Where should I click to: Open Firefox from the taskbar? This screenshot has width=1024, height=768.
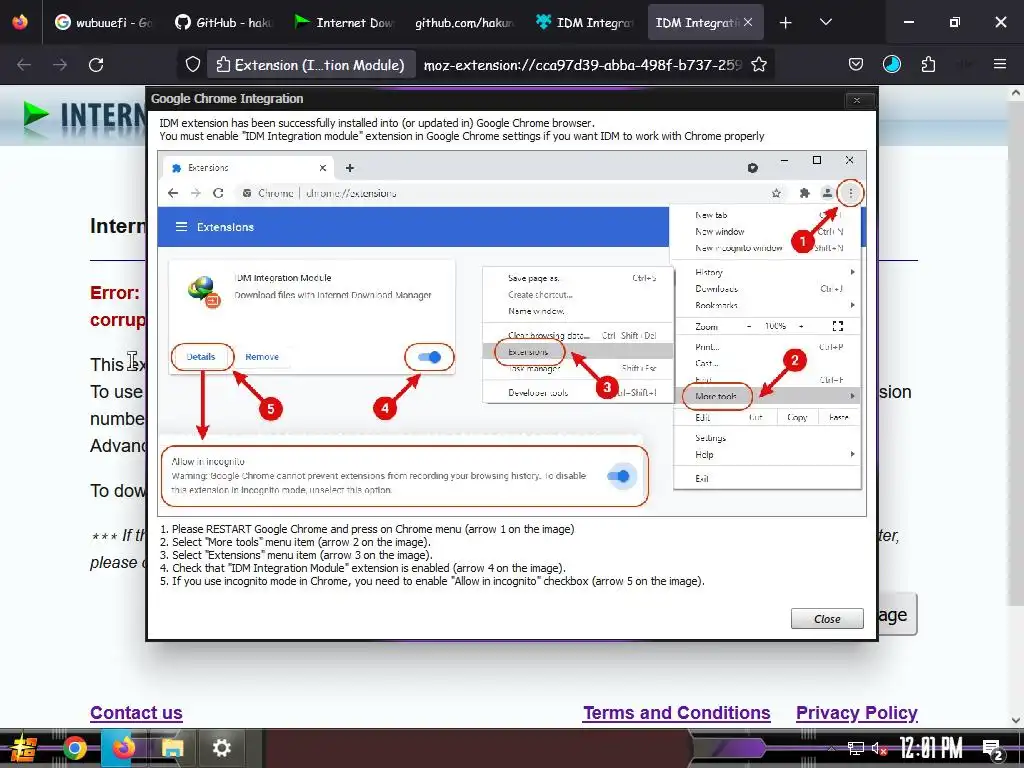pos(123,748)
